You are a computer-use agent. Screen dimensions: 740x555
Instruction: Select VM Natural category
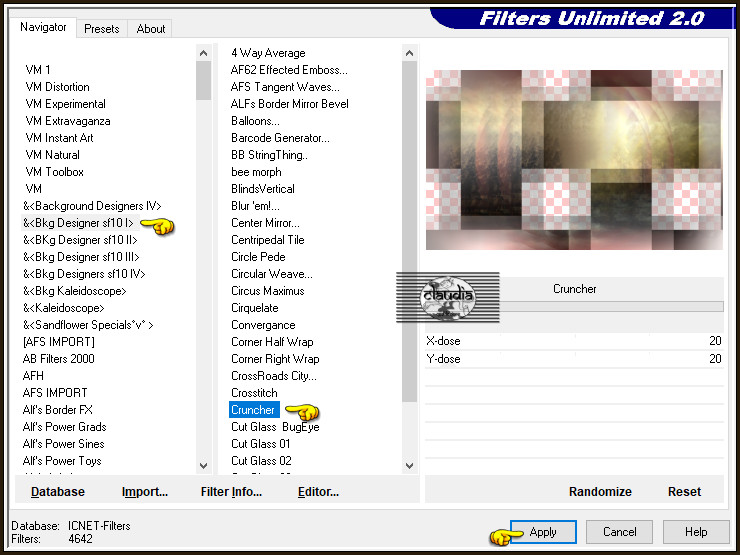tap(52, 155)
